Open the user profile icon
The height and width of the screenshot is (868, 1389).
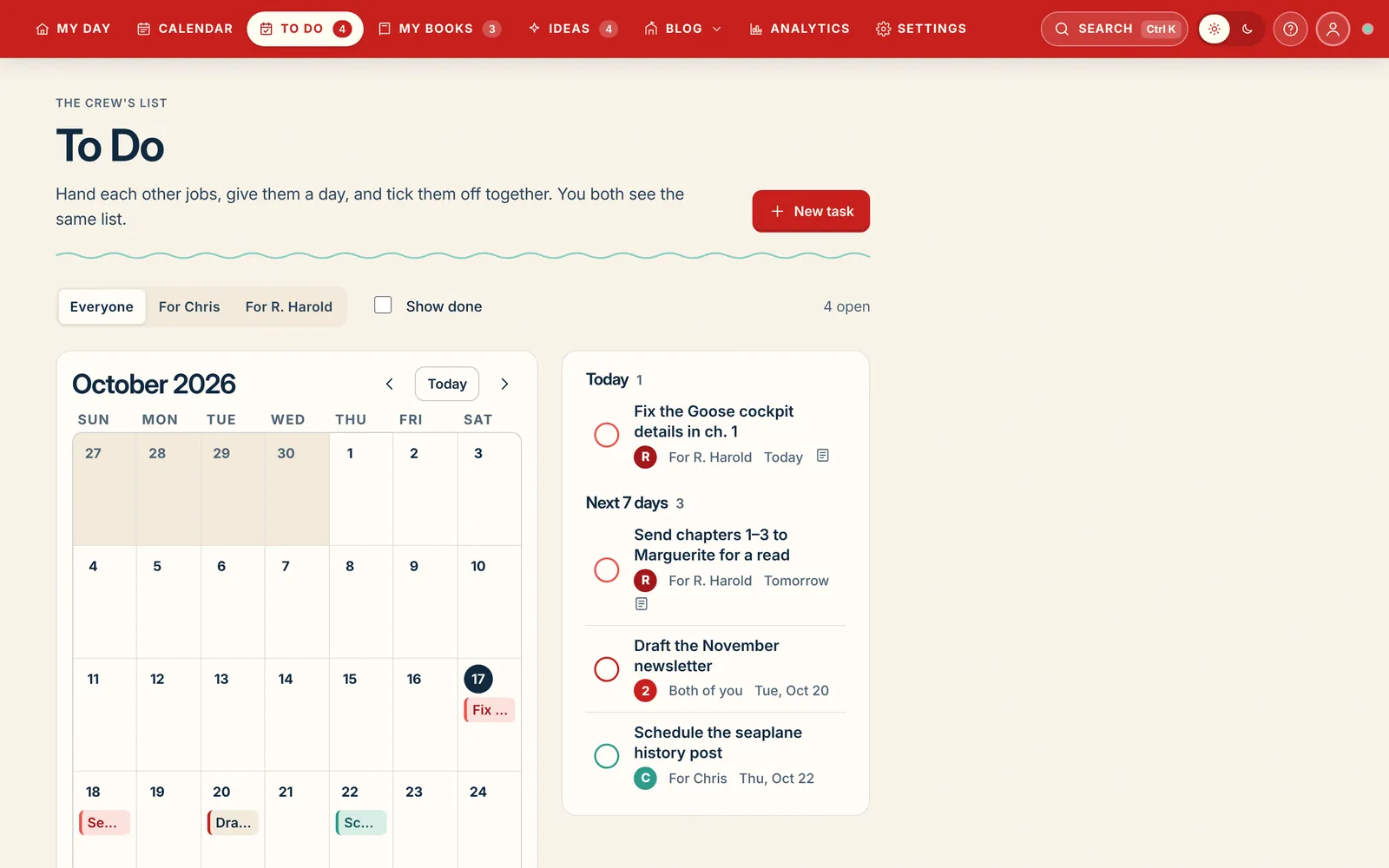pos(1333,29)
